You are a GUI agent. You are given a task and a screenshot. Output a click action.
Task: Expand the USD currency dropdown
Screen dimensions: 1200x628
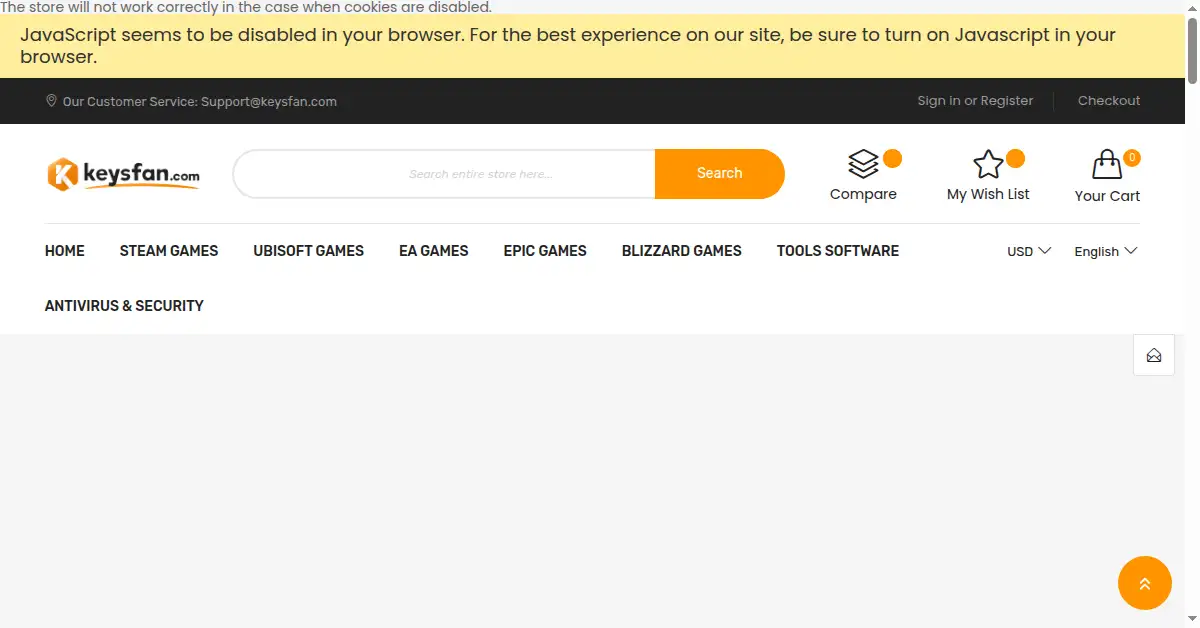(x=1029, y=251)
